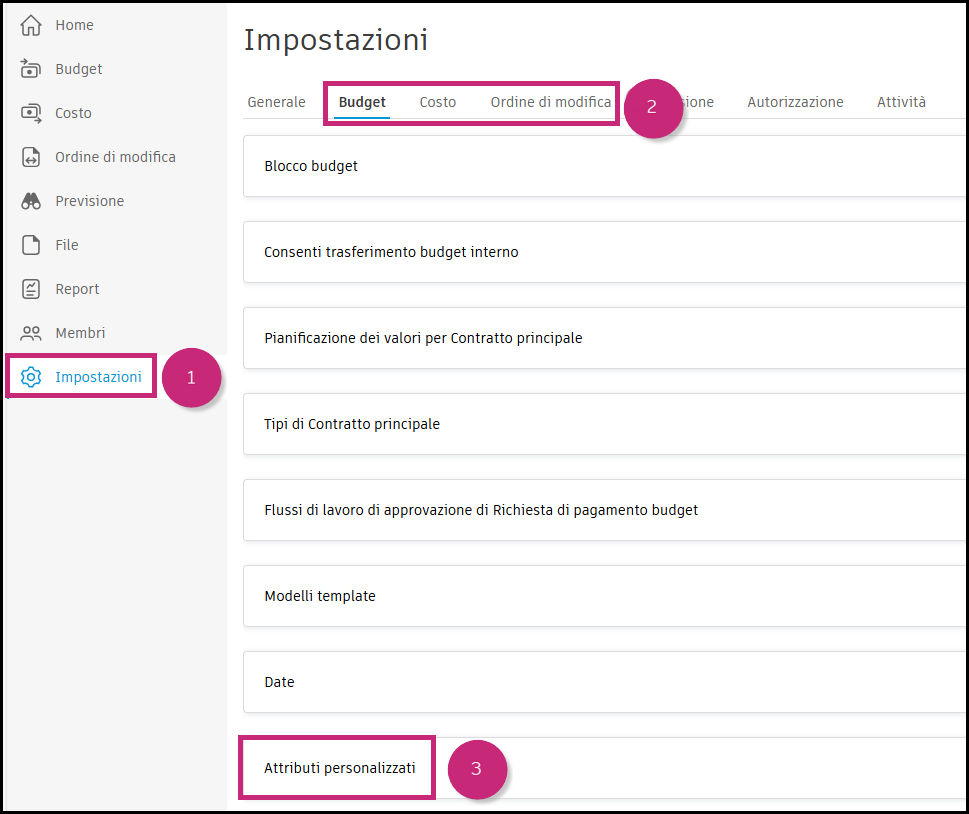Open the Consenti trasferimento budget interno section

pos(390,252)
